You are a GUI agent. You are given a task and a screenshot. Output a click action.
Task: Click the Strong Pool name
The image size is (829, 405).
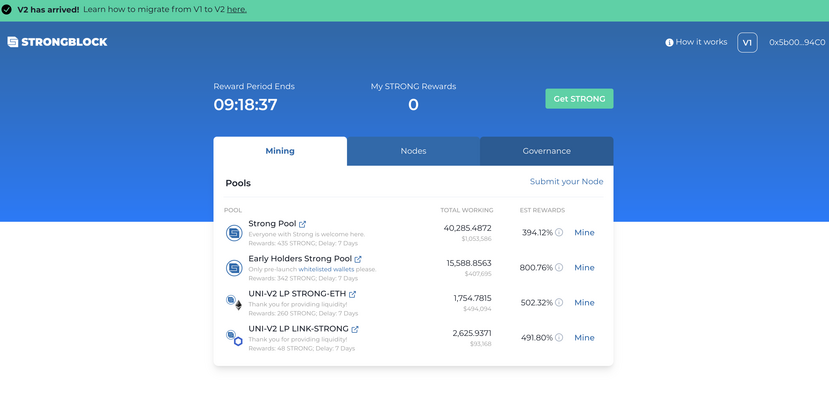[x=272, y=224]
